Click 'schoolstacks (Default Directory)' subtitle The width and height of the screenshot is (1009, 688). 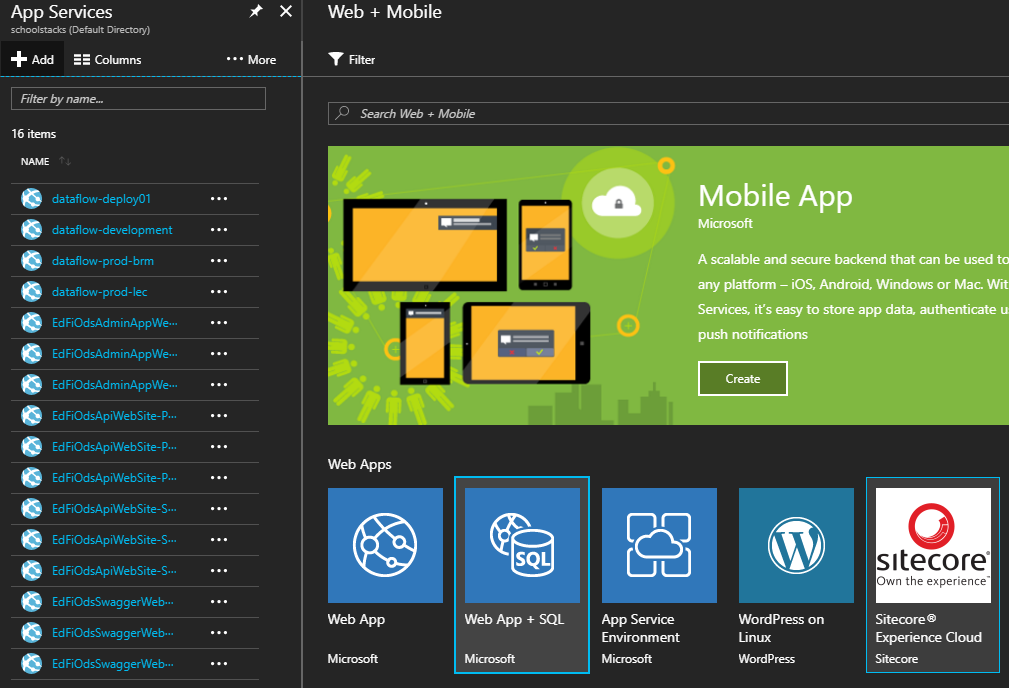point(80,30)
